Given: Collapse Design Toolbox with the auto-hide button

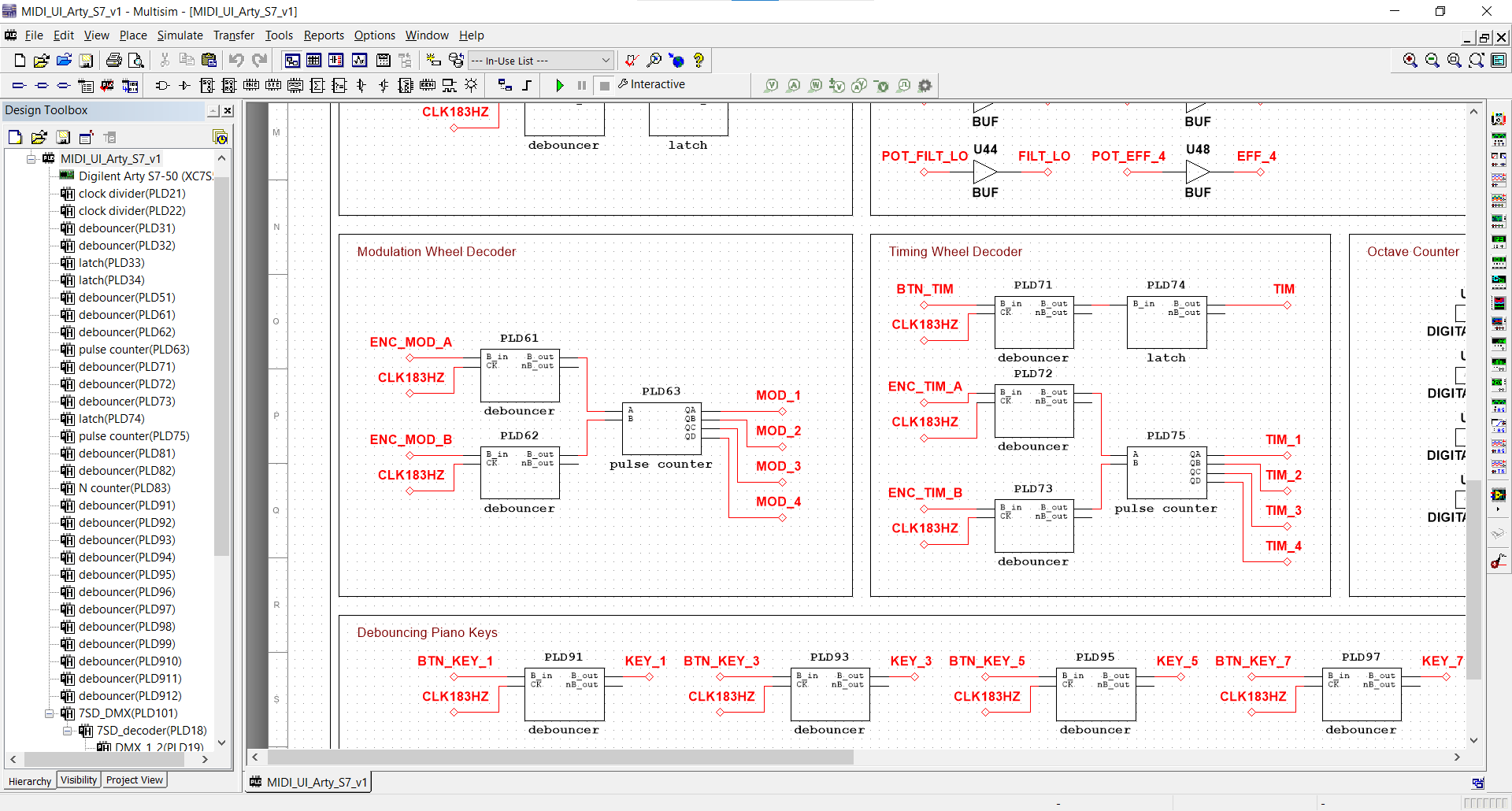Looking at the screenshot, I should 213,111.
